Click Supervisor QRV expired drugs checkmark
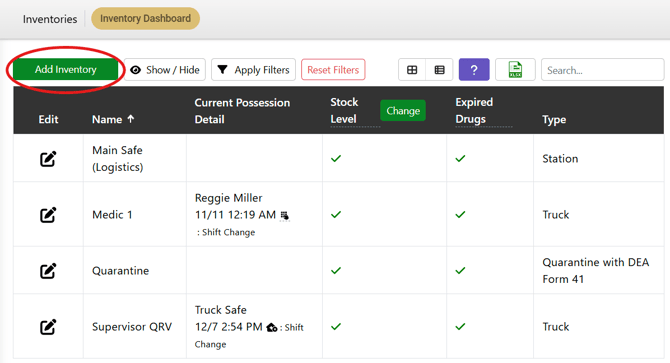Viewport: 670px width, 363px height. point(460,326)
